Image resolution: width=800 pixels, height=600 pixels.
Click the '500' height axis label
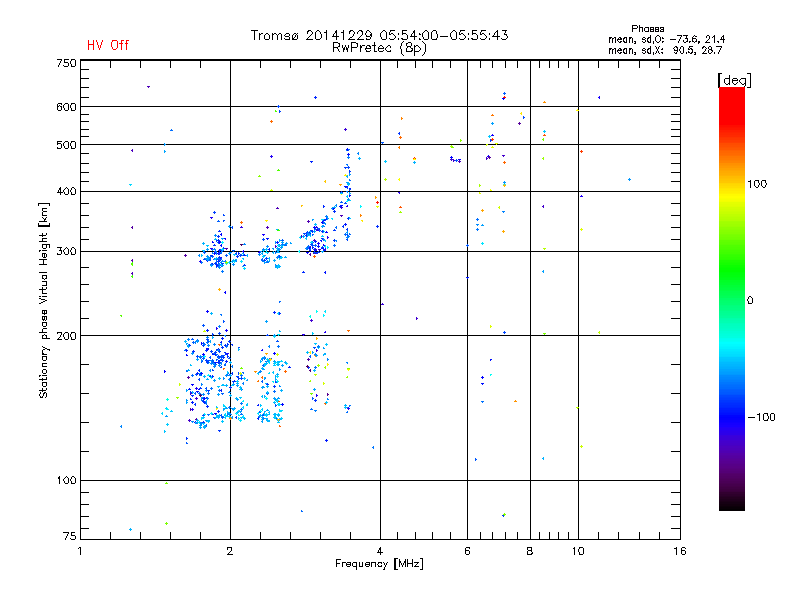67,145
